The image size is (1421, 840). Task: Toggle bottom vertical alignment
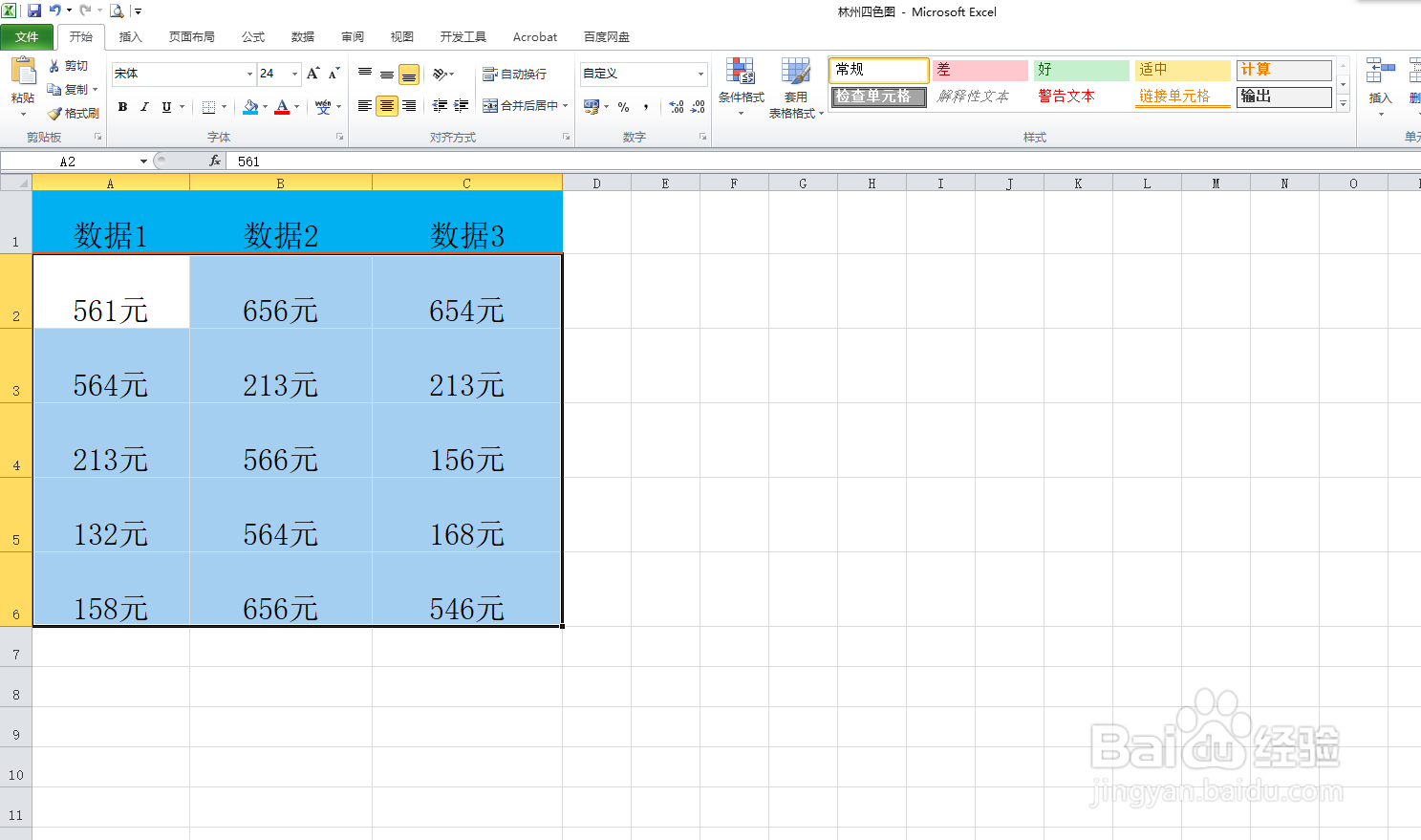(x=409, y=74)
